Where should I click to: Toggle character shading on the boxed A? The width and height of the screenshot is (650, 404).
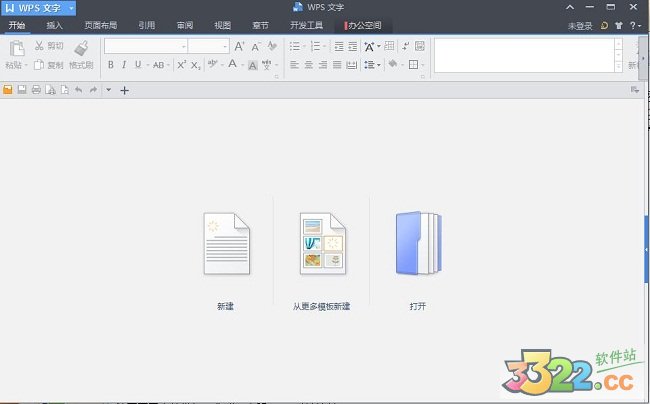pos(253,65)
